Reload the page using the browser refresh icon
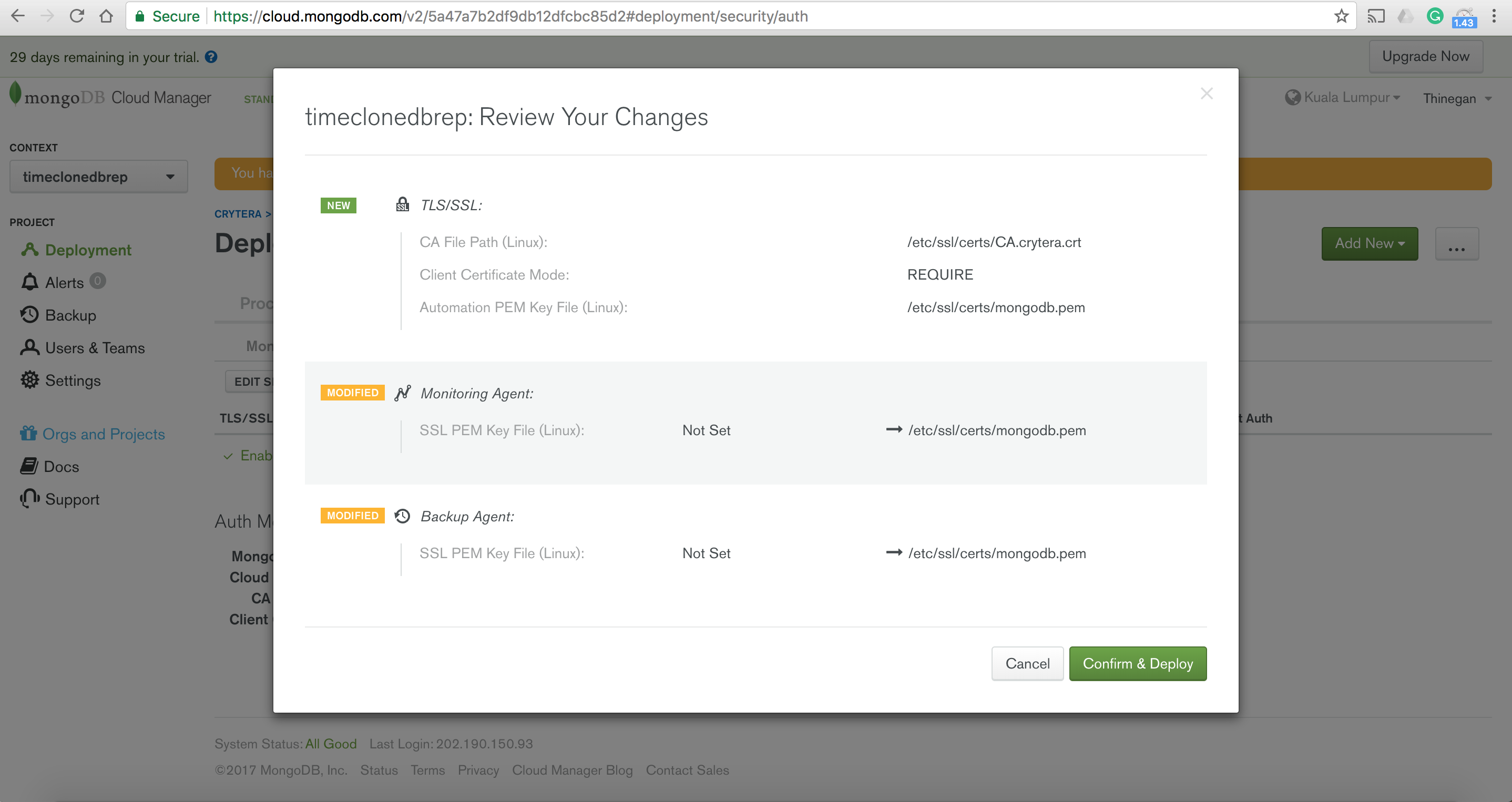The image size is (1512, 802). (x=77, y=16)
